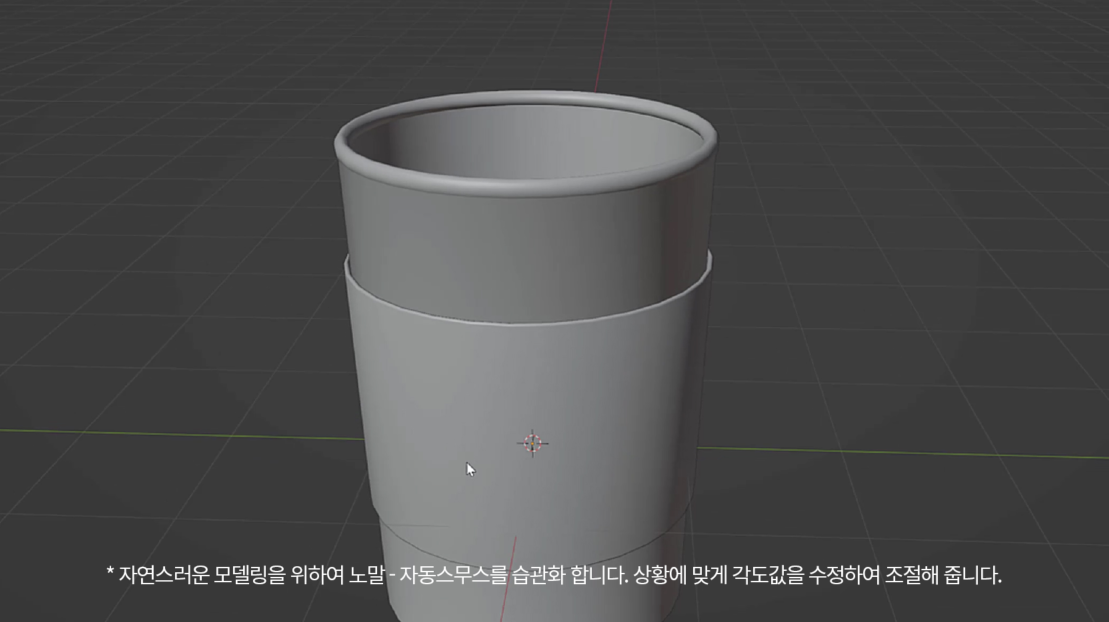
Task: Click the rounded rim of the cup
Action: coord(526,143)
